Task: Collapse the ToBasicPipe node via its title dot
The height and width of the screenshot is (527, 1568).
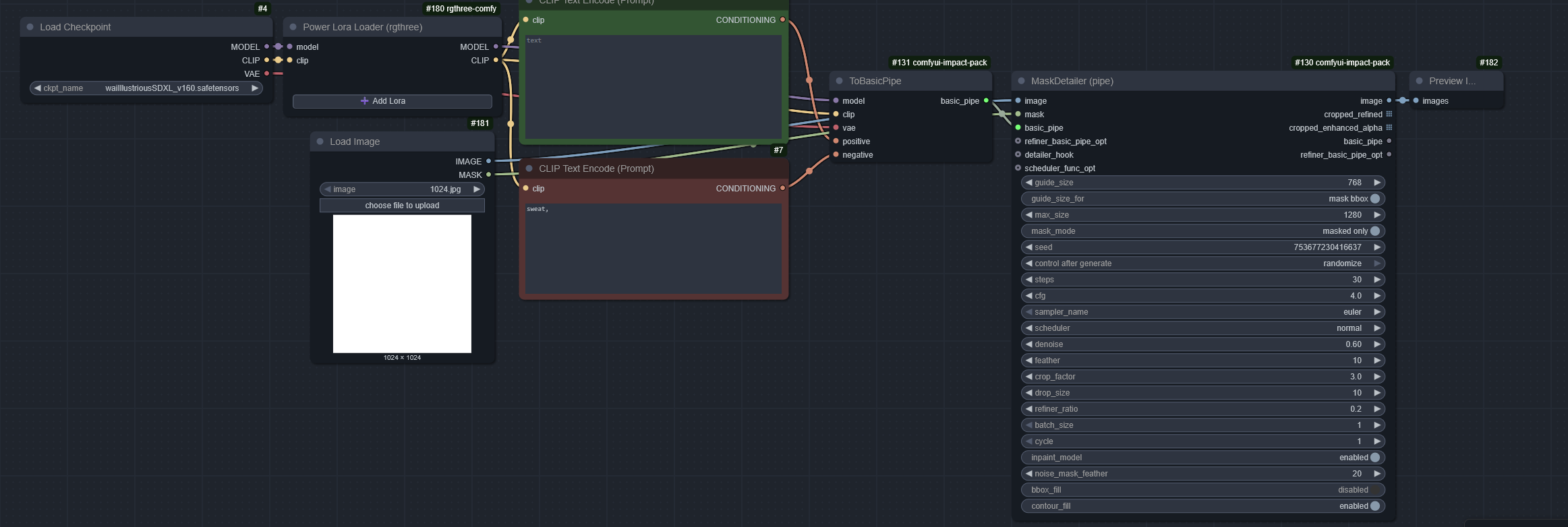Action: point(840,81)
